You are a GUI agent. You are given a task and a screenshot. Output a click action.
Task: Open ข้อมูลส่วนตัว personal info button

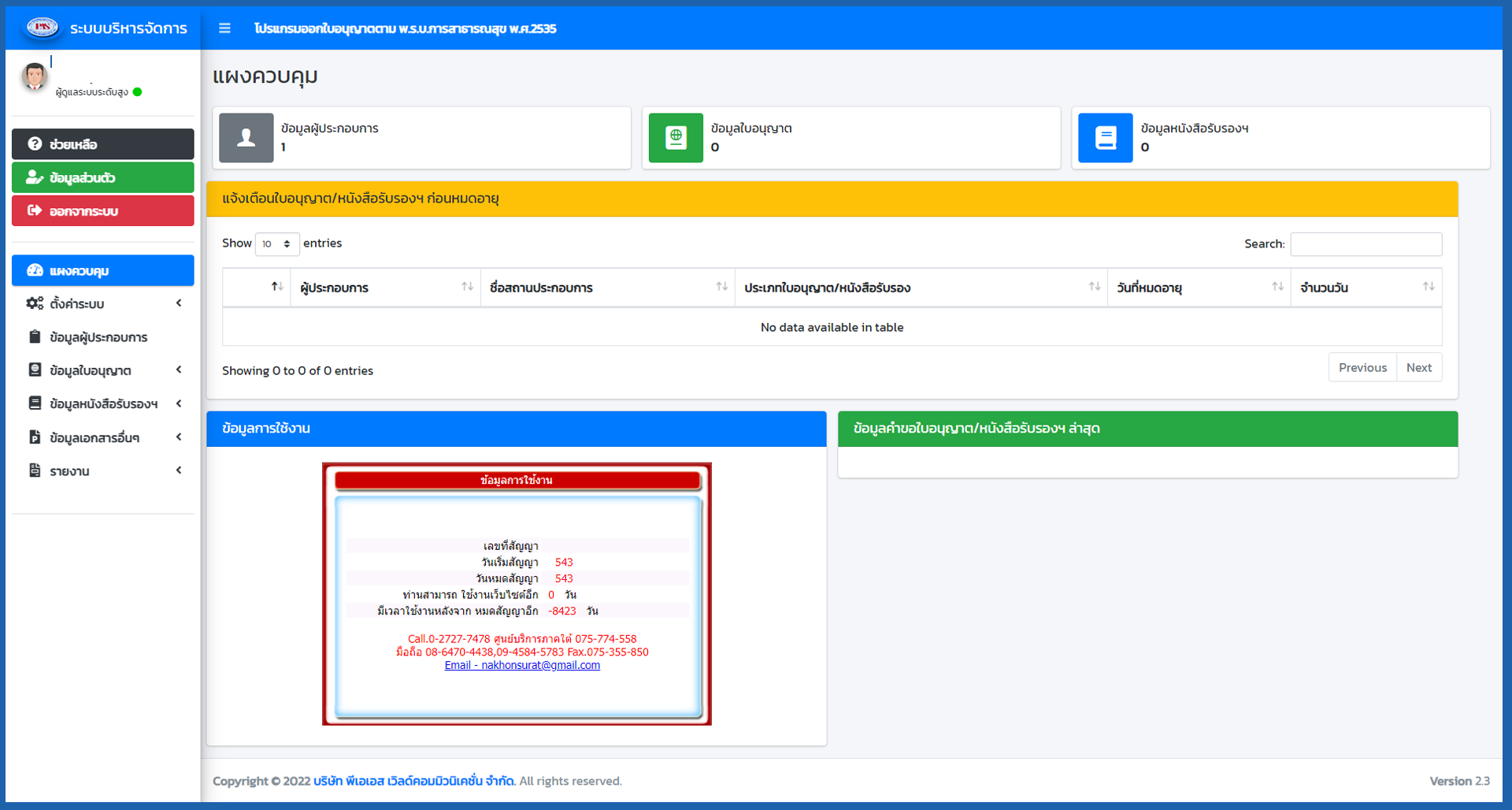pyautogui.click(x=103, y=177)
